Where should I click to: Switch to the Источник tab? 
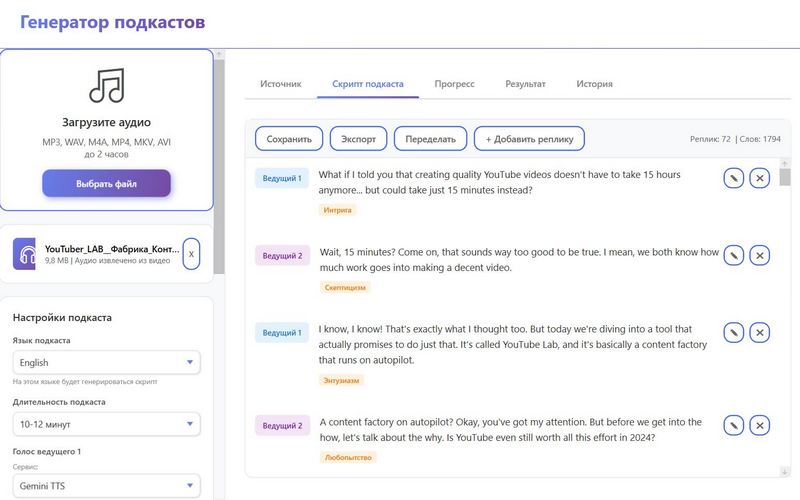point(281,84)
